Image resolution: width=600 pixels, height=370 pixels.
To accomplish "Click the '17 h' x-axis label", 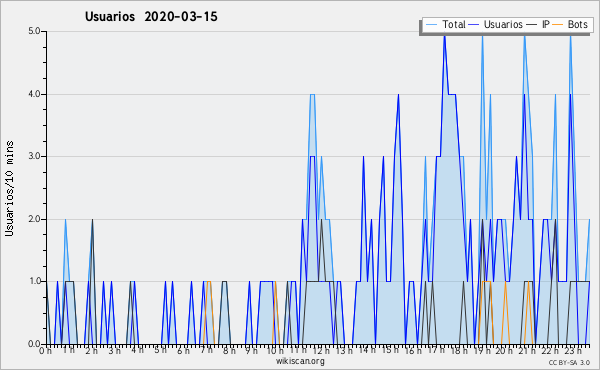I will pyautogui.click(x=436, y=350).
